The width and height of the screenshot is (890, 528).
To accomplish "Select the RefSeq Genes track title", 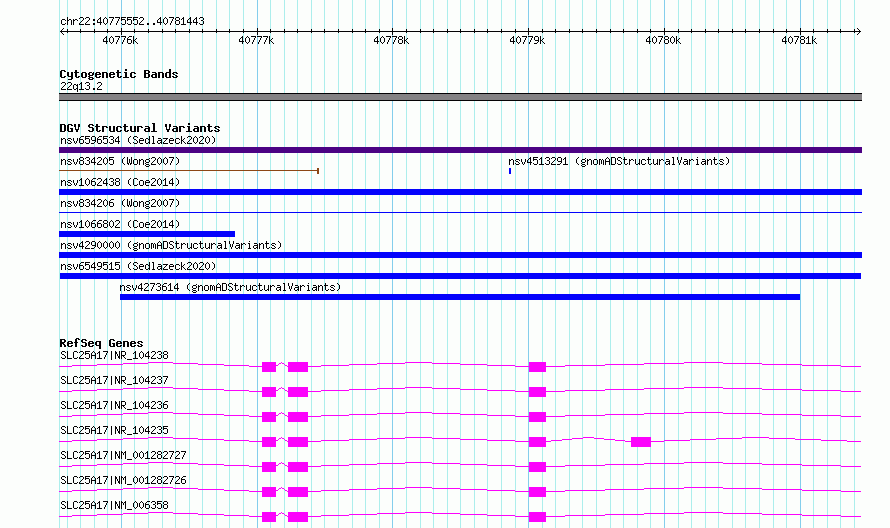I will pos(101,343).
